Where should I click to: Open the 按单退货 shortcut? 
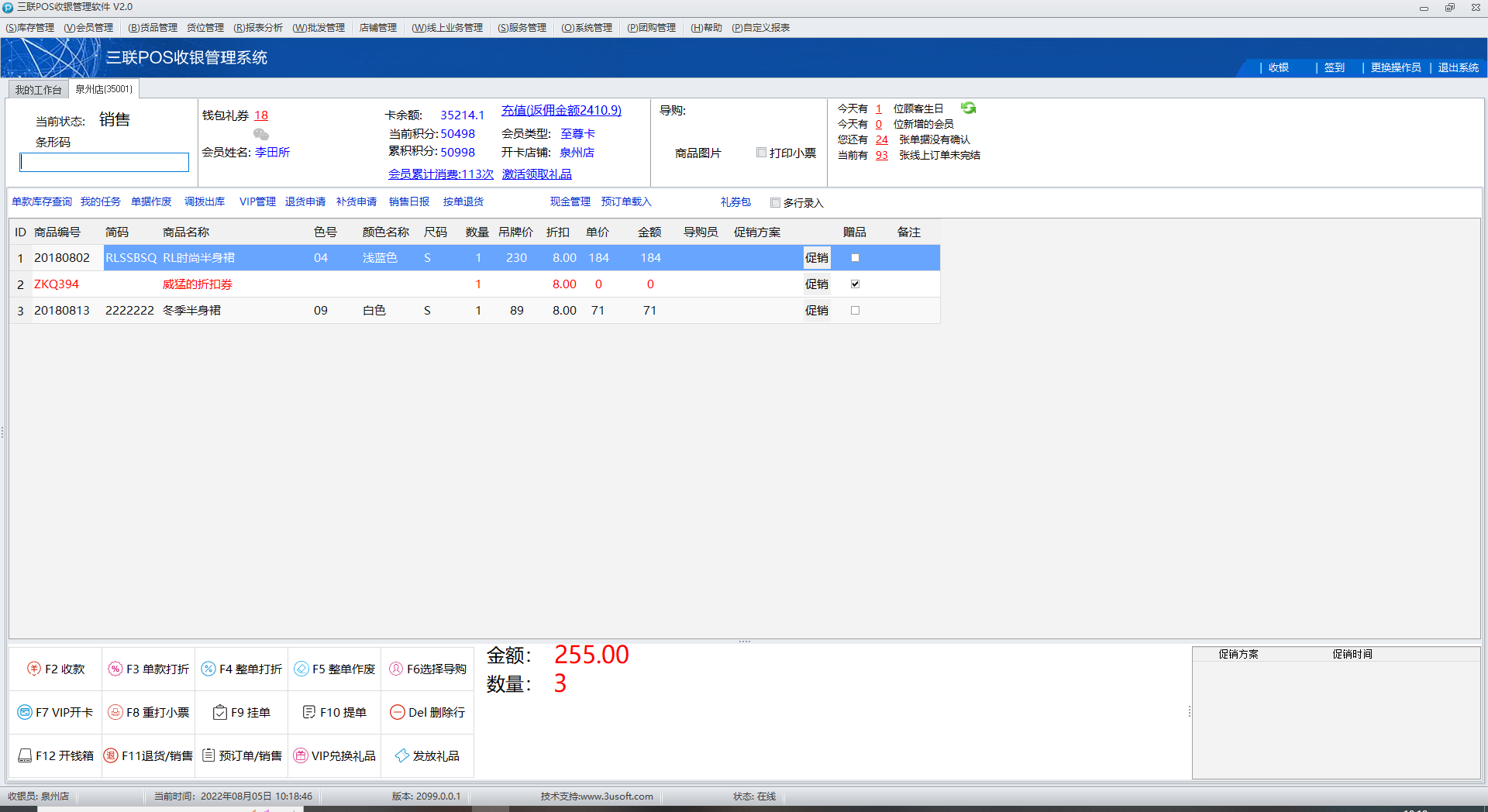[463, 201]
